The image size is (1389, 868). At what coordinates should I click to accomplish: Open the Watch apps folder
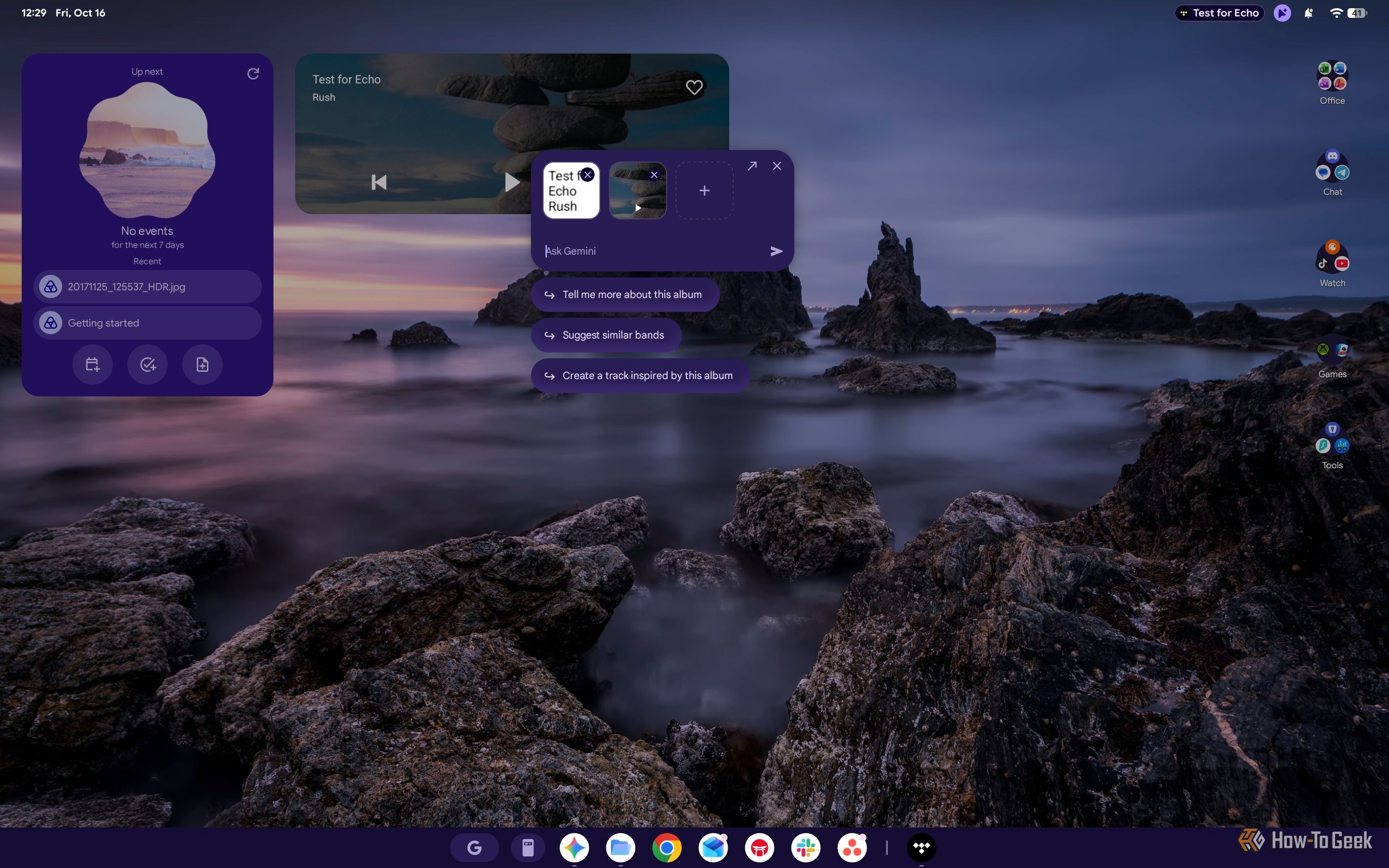1332,264
